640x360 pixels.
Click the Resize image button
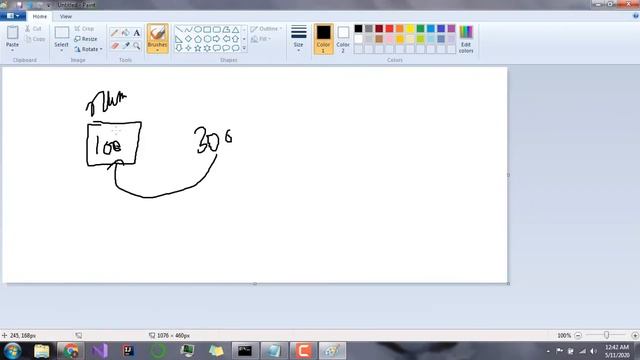click(x=86, y=39)
